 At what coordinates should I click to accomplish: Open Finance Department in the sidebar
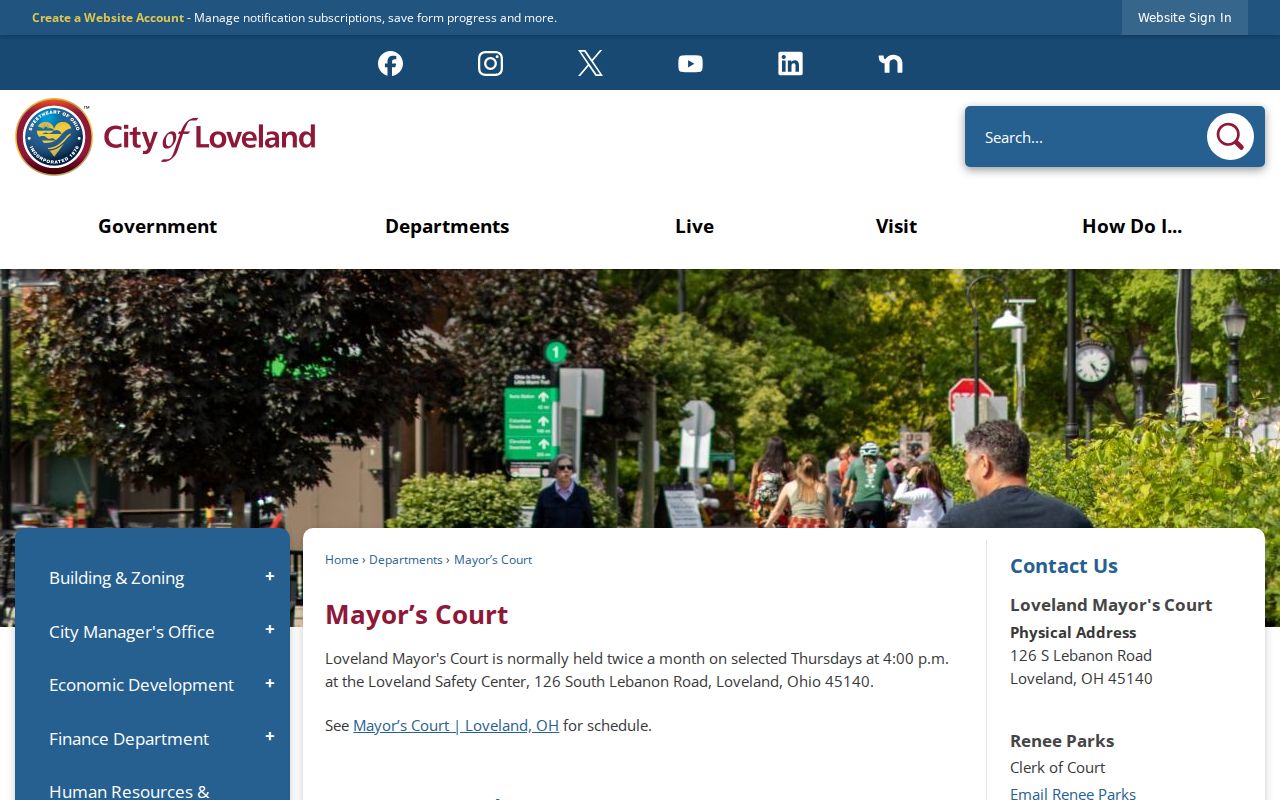[129, 739]
